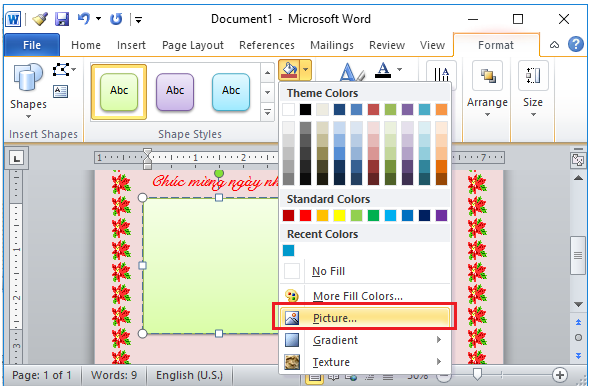Click the Text Fill letter A icon
This screenshot has height=390, width=595.
(383, 70)
